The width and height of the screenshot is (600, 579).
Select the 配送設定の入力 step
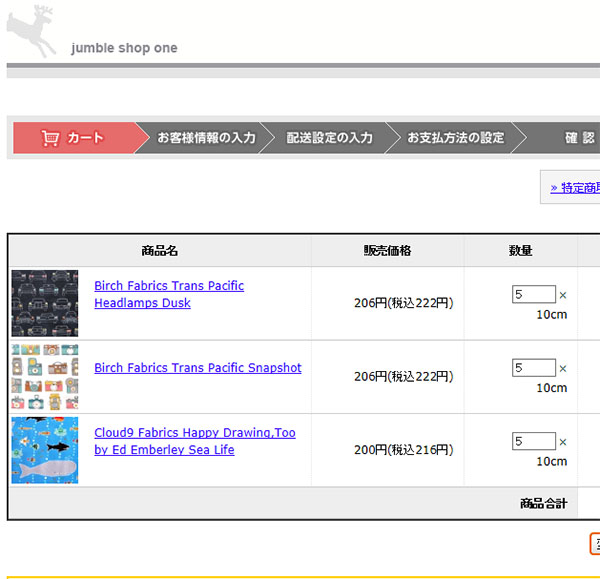[329, 138]
